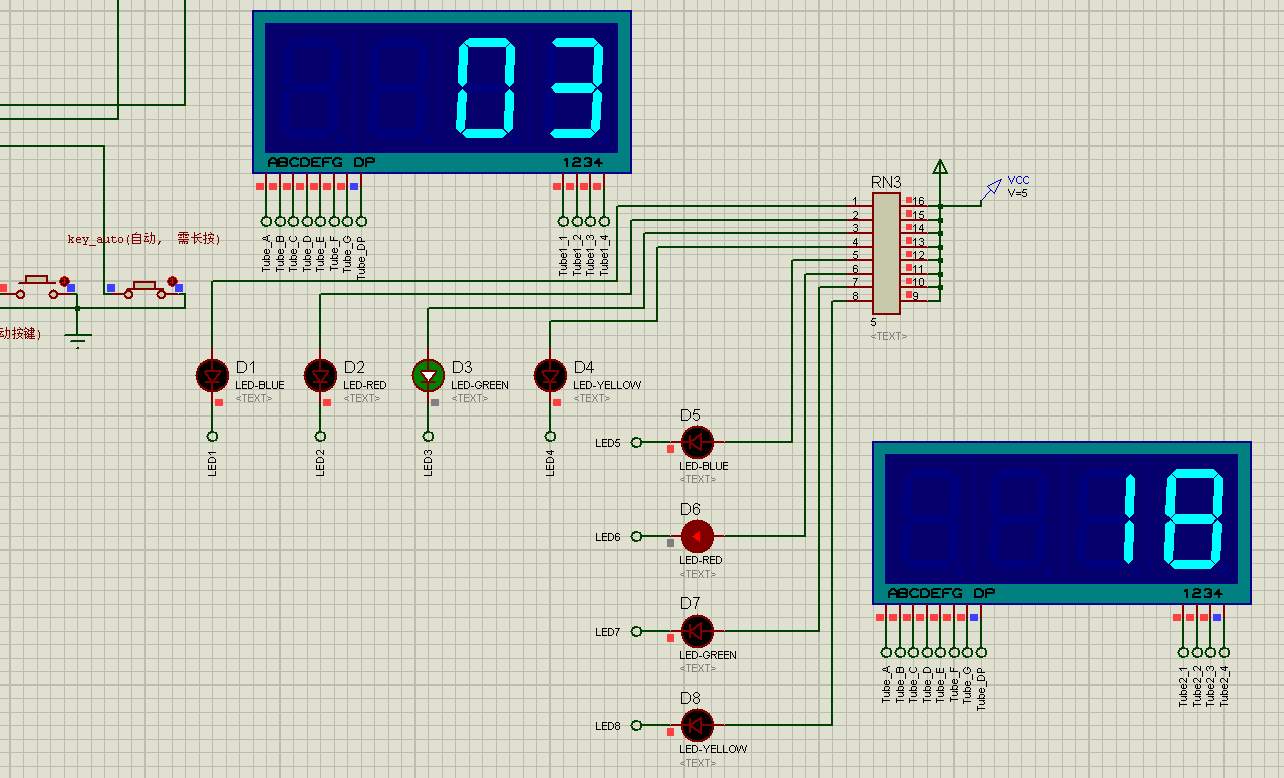Click the D7 LED-GREEN diode symbol
The height and width of the screenshot is (778, 1284).
[697, 631]
